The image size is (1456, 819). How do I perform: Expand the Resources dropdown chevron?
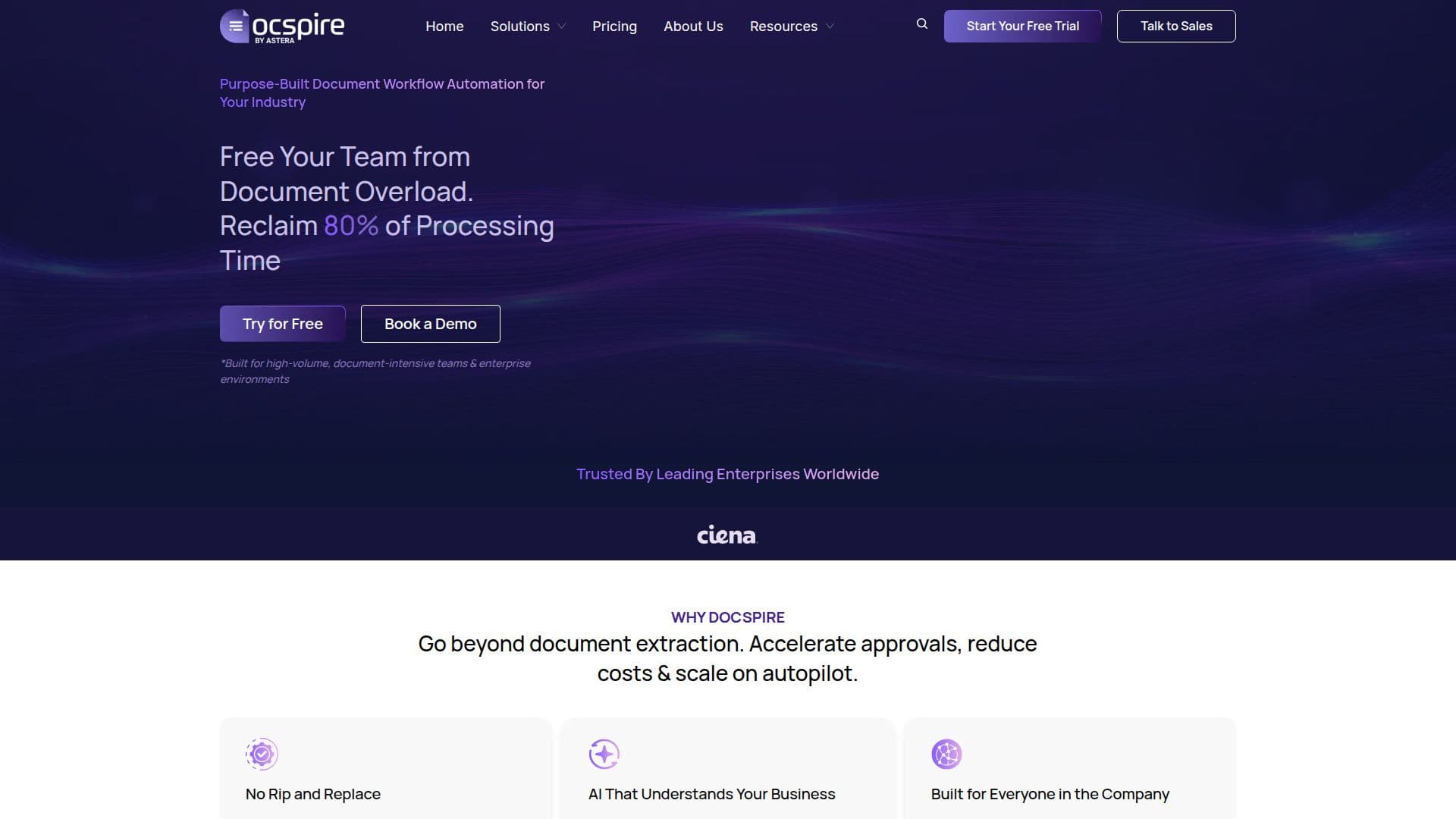point(830,27)
